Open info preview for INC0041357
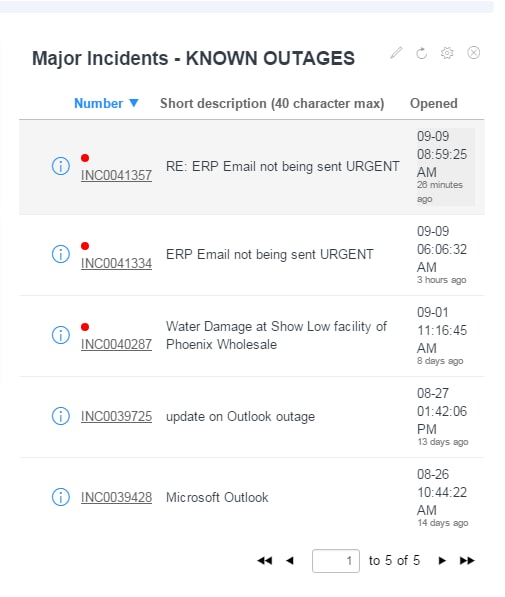 [61, 166]
